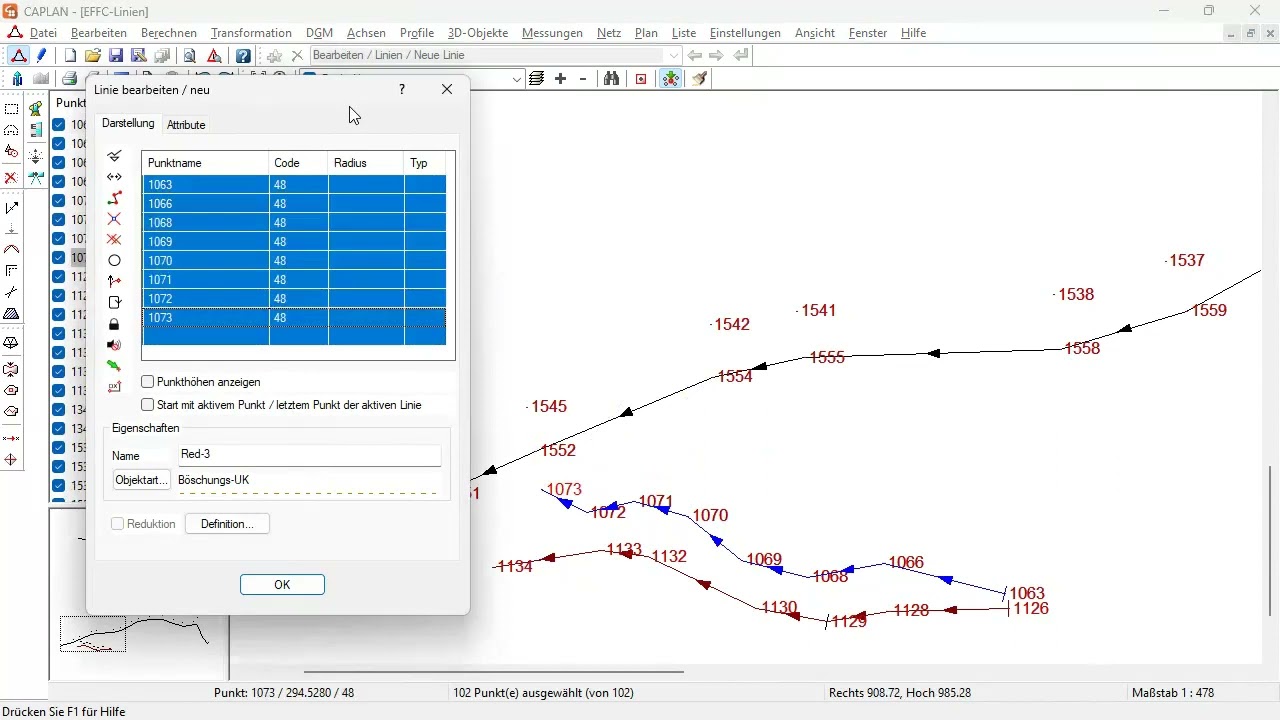Click the green arrow icon in dialog
Image resolution: width=1280 pixels, height=720 pixels.
click(114, 366)
